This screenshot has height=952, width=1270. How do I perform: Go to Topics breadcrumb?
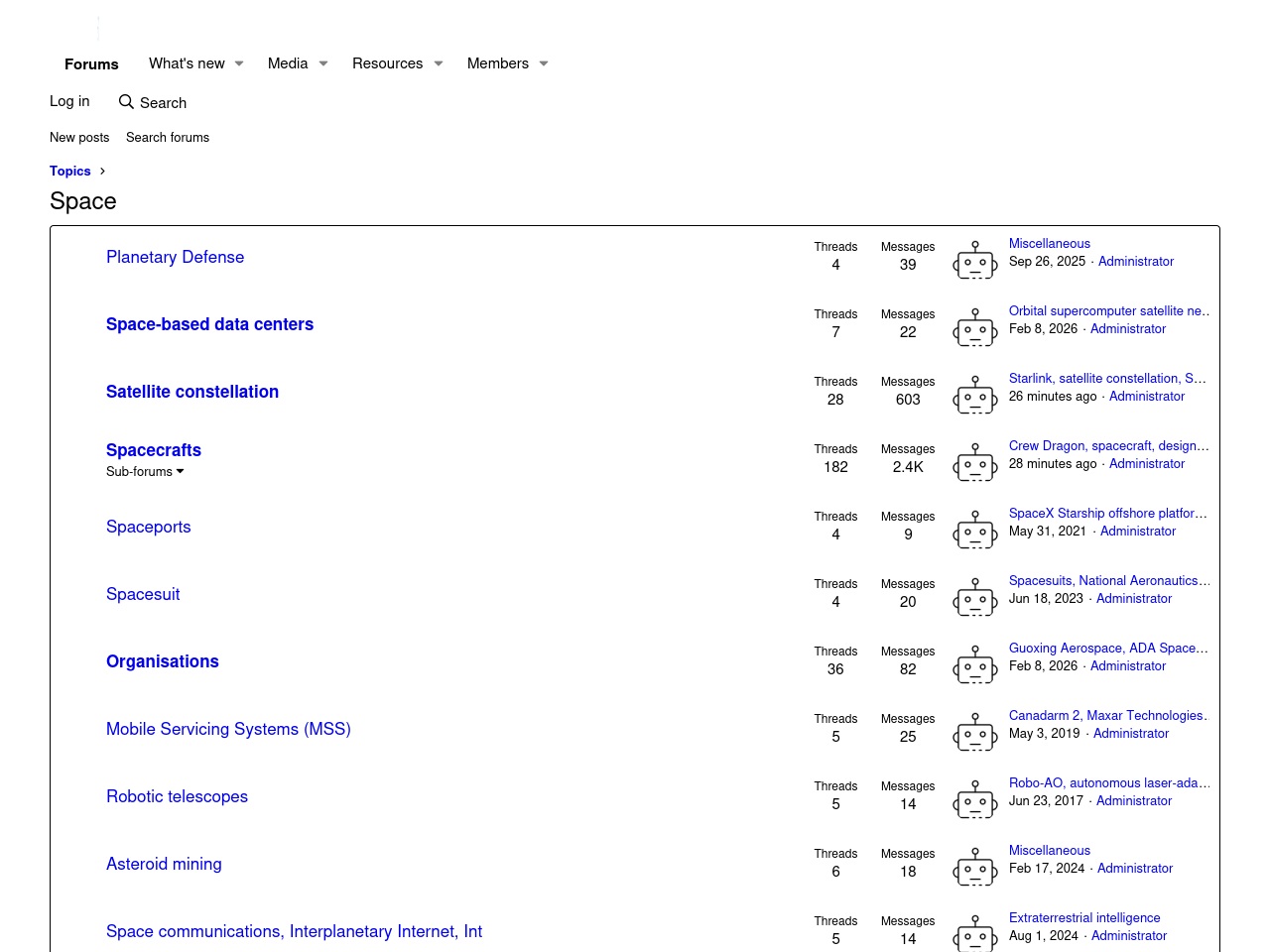click(x=70, y=171)
